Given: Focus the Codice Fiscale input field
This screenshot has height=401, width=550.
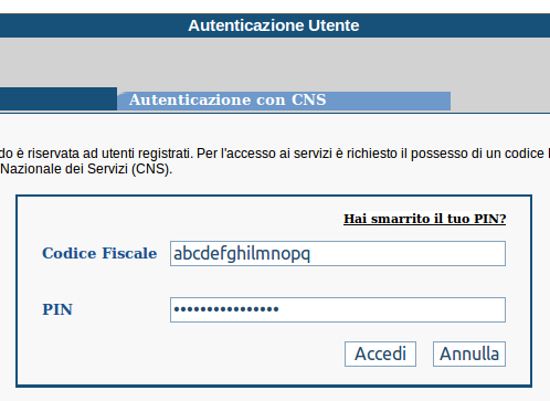Looking at the screenshot, I should coord(338,253).
